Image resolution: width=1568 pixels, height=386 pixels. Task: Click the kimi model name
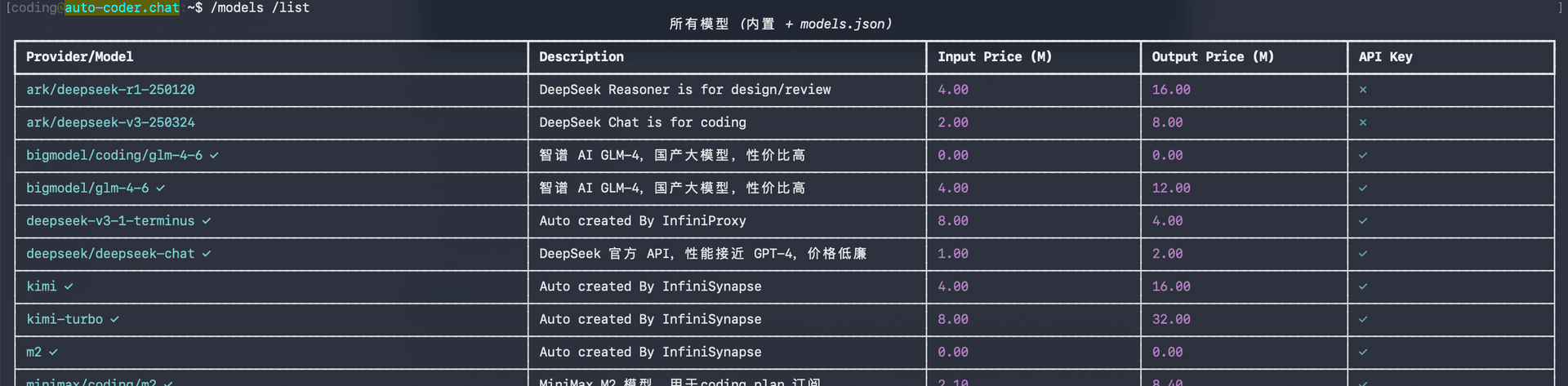(41, 286)
